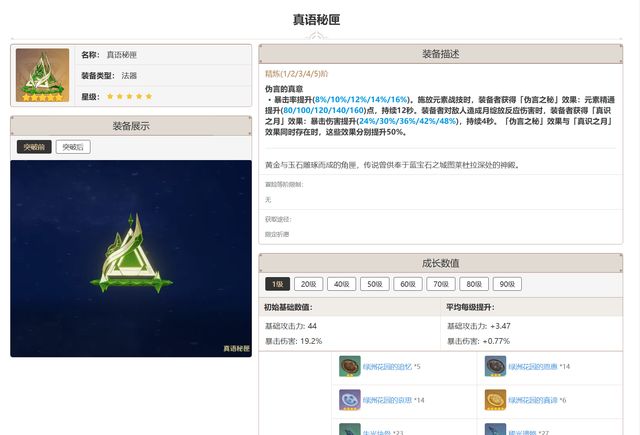Viewport: 640px width, 435px height.
Task: Click the 绿洲花园的恩惠 material icon
Action: click(495, 366)
